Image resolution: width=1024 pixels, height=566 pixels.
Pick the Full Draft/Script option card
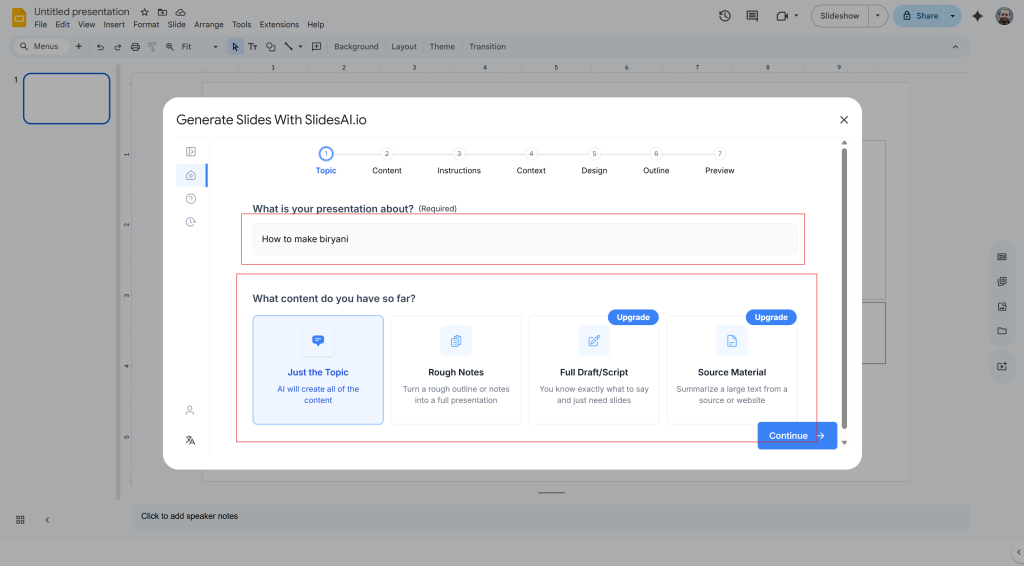click(594, 370)
